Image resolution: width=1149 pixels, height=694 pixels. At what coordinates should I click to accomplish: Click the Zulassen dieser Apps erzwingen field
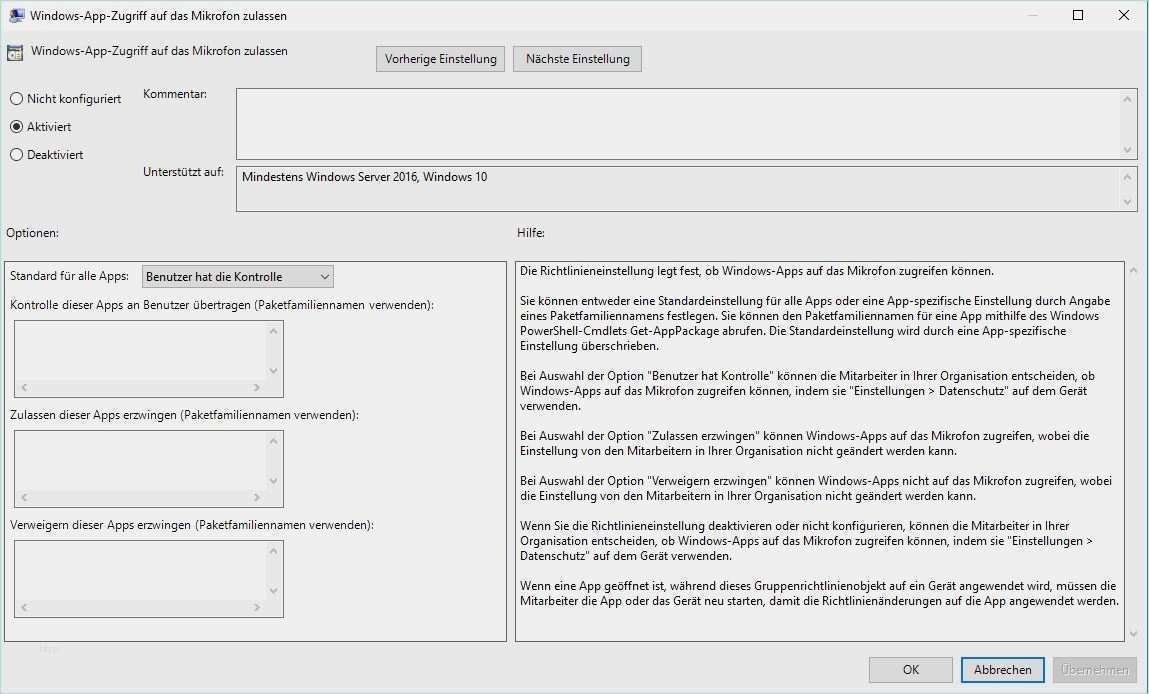tap(141, 461)
